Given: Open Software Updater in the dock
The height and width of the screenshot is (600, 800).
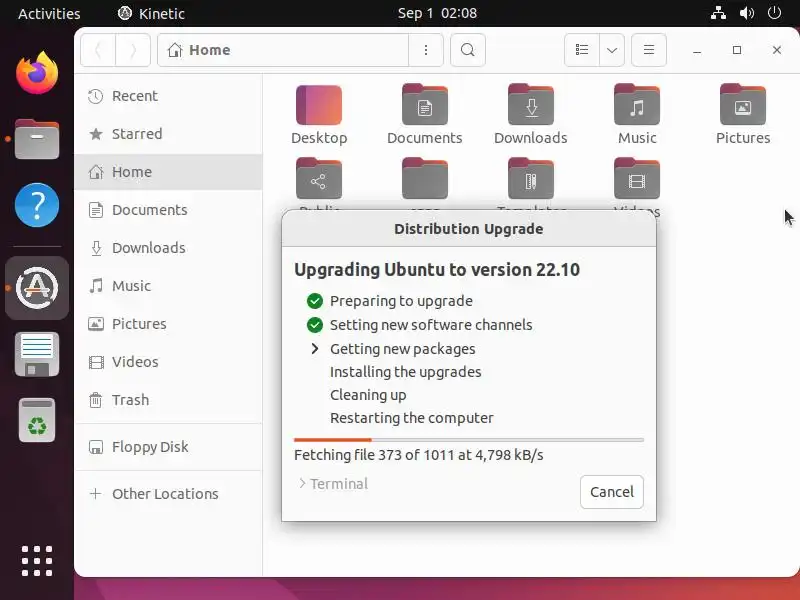Looking at the screenshot, I should pos(37,288).
